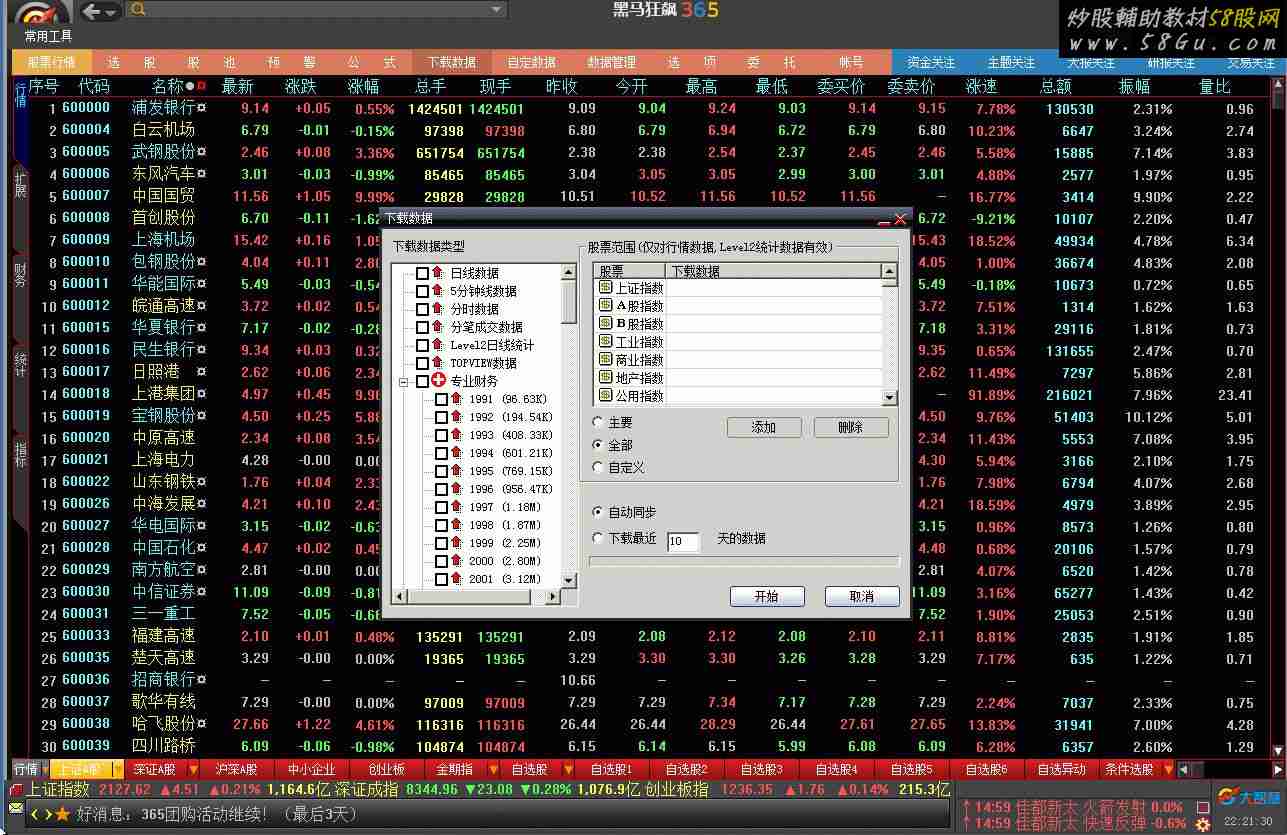The height and width of the screenshot is (835, 1287).
Task: Click the 删除 button
Action: [851, 427]
